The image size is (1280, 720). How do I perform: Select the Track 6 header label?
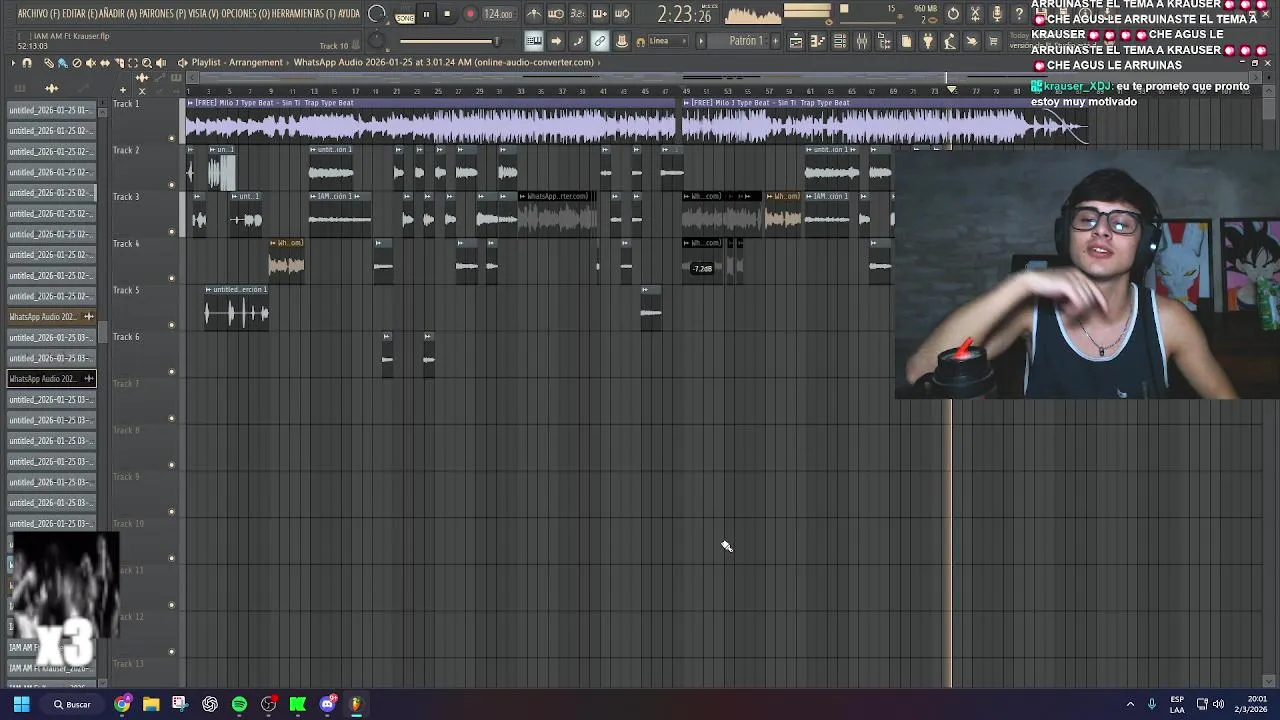(x=126, y=337)
